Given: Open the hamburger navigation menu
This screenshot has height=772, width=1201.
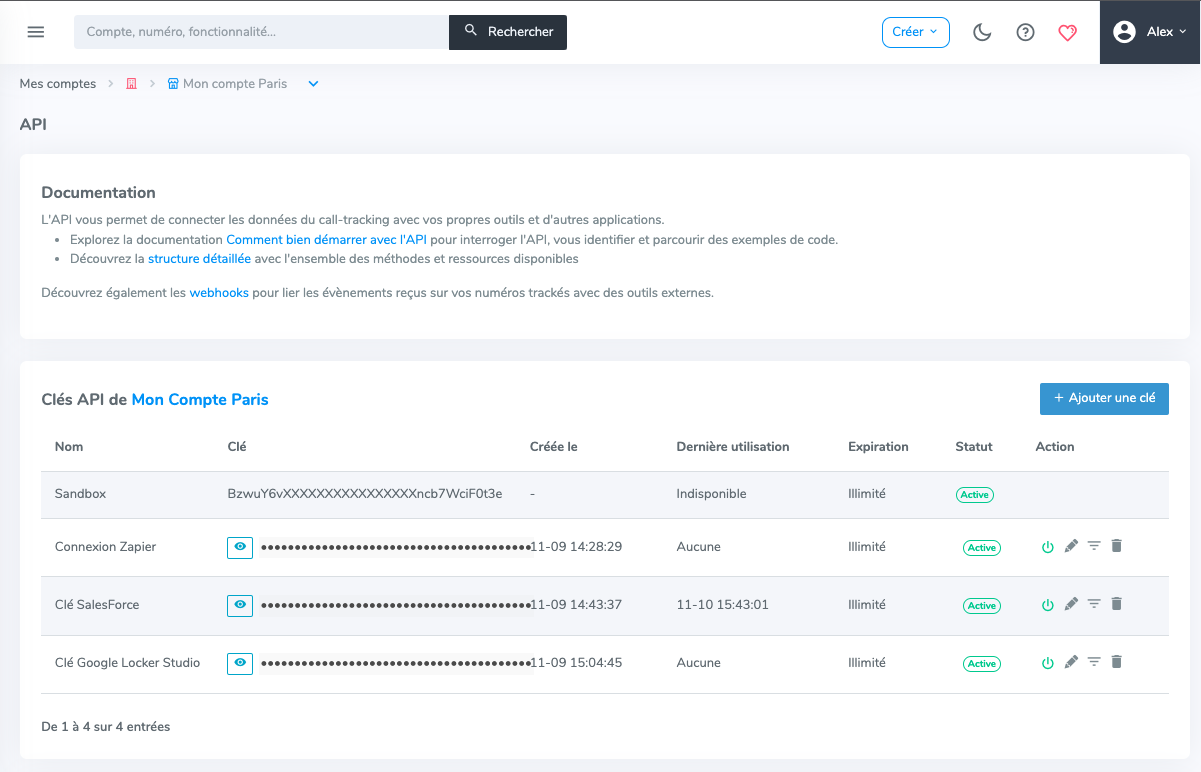Looking at the screenshot, I should point(36,32).
